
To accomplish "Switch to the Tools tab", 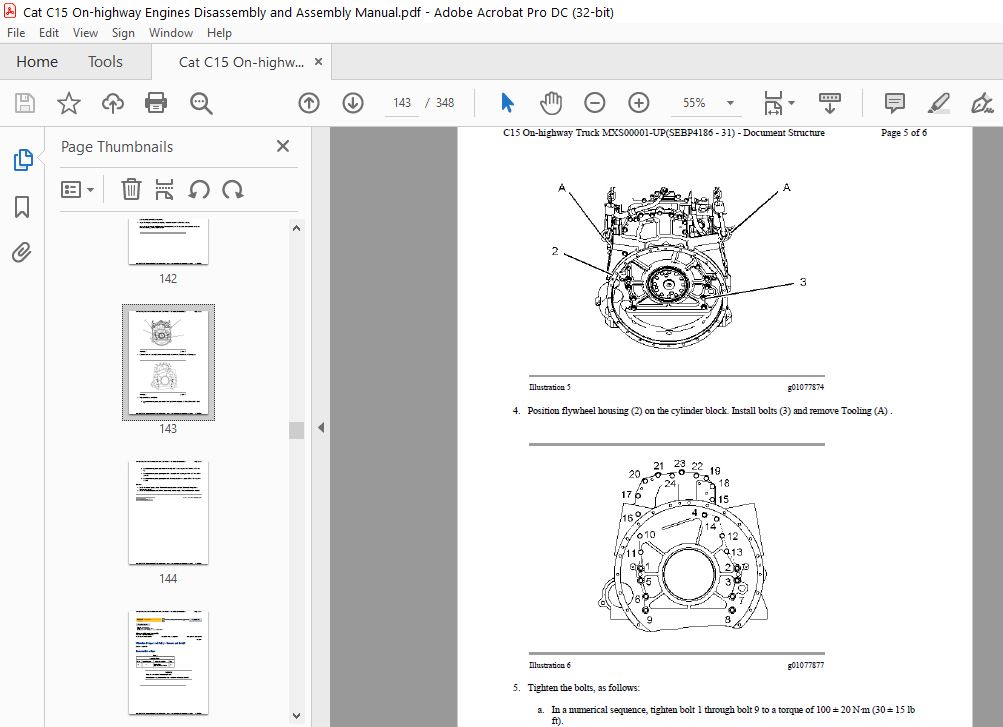I will tap(105, 62).
